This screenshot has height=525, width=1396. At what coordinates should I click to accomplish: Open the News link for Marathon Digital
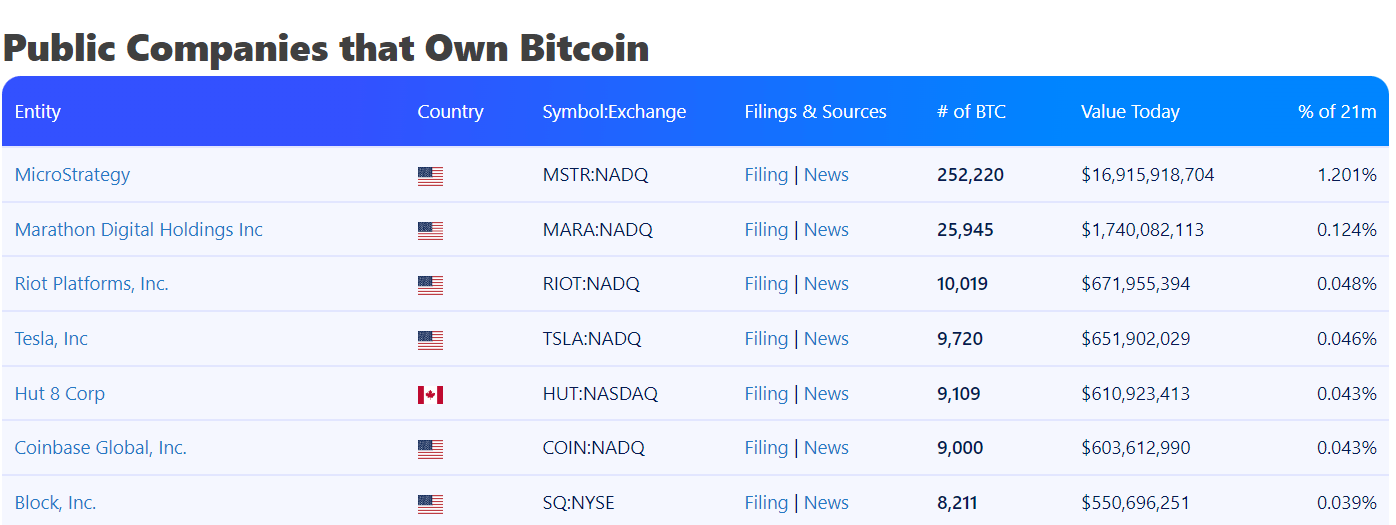click(826, 230)
